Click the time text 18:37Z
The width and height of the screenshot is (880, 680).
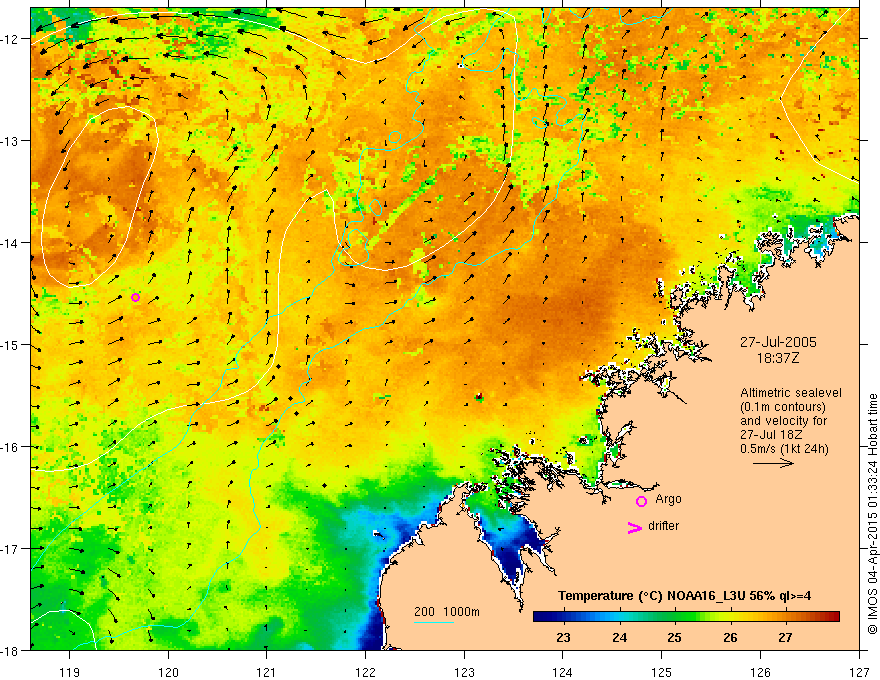[778, 358]
